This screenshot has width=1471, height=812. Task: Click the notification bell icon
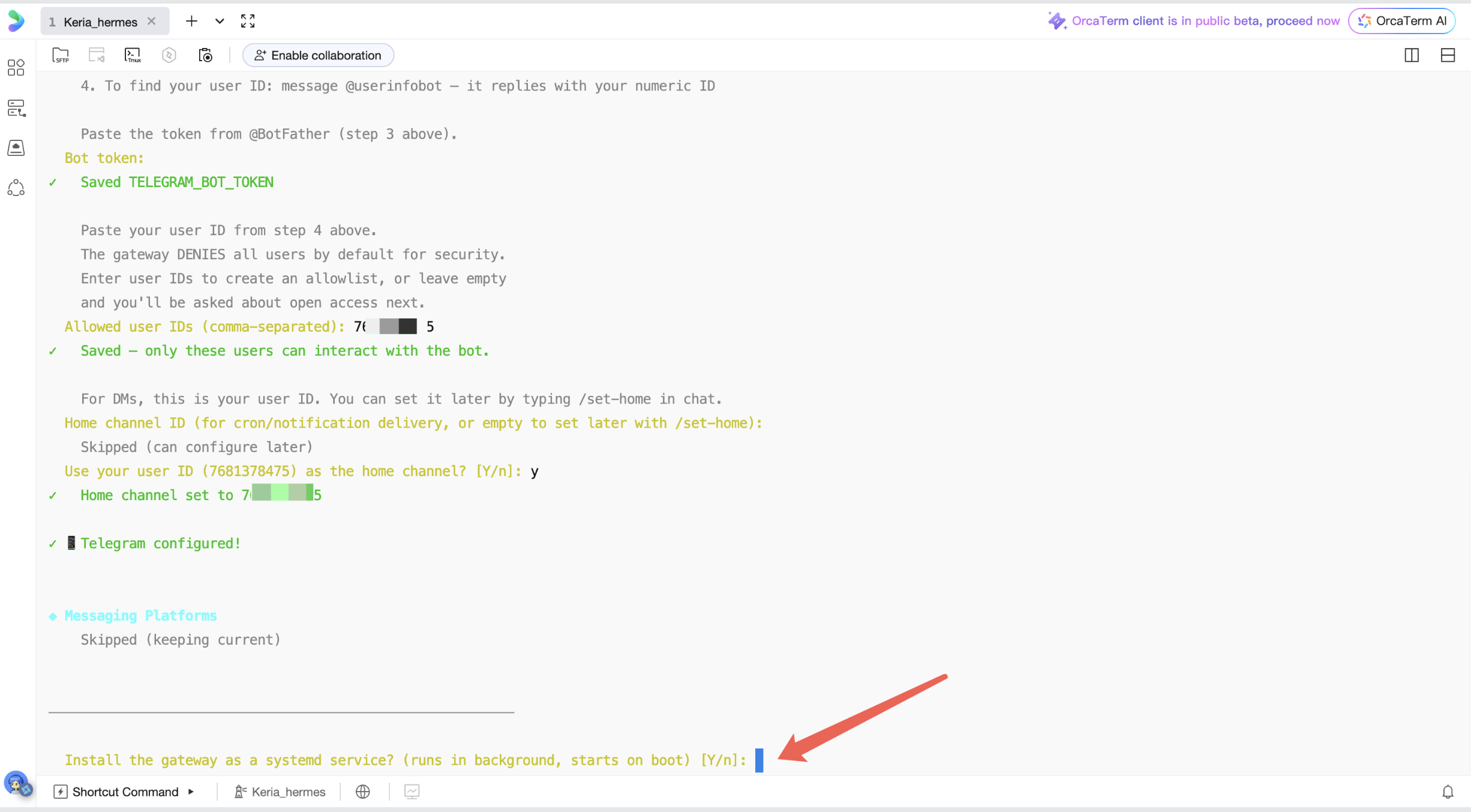coord(1448,792)
